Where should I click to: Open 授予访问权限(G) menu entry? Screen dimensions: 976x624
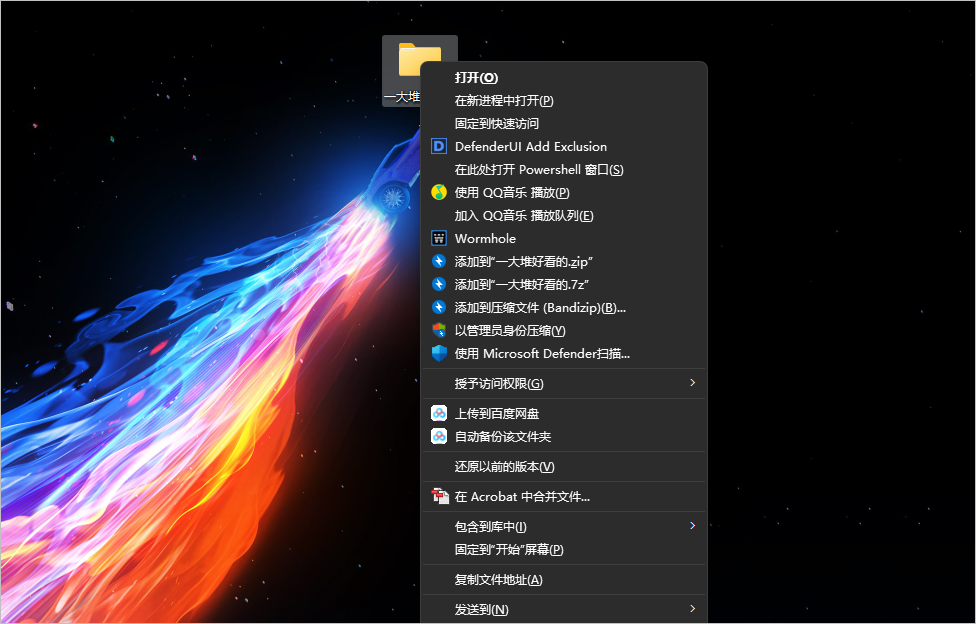(564, 384)
